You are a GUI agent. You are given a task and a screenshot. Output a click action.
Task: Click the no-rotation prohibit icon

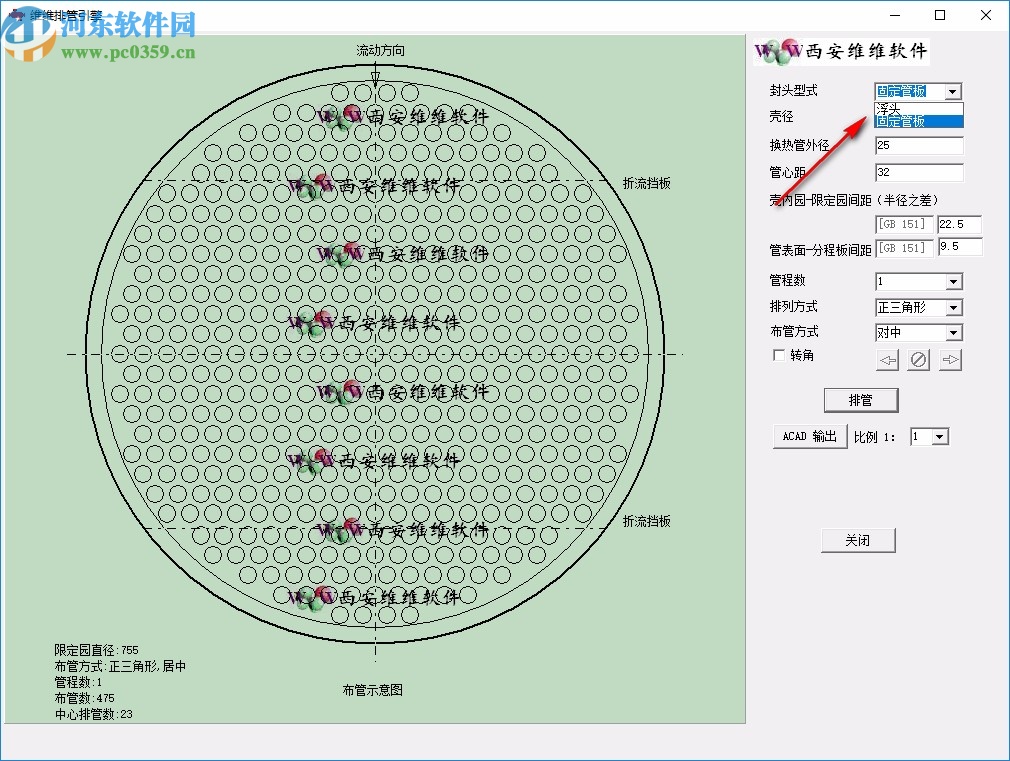[x=918, y=359]
